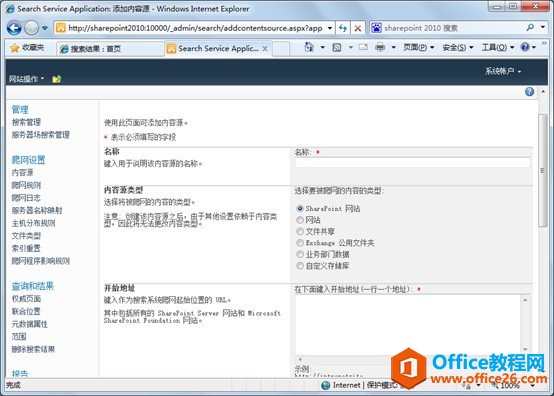The height and width of the screenshot is (396, 554).
Task: Click the browser Back arrow button
Action: (x=14, y=28)
